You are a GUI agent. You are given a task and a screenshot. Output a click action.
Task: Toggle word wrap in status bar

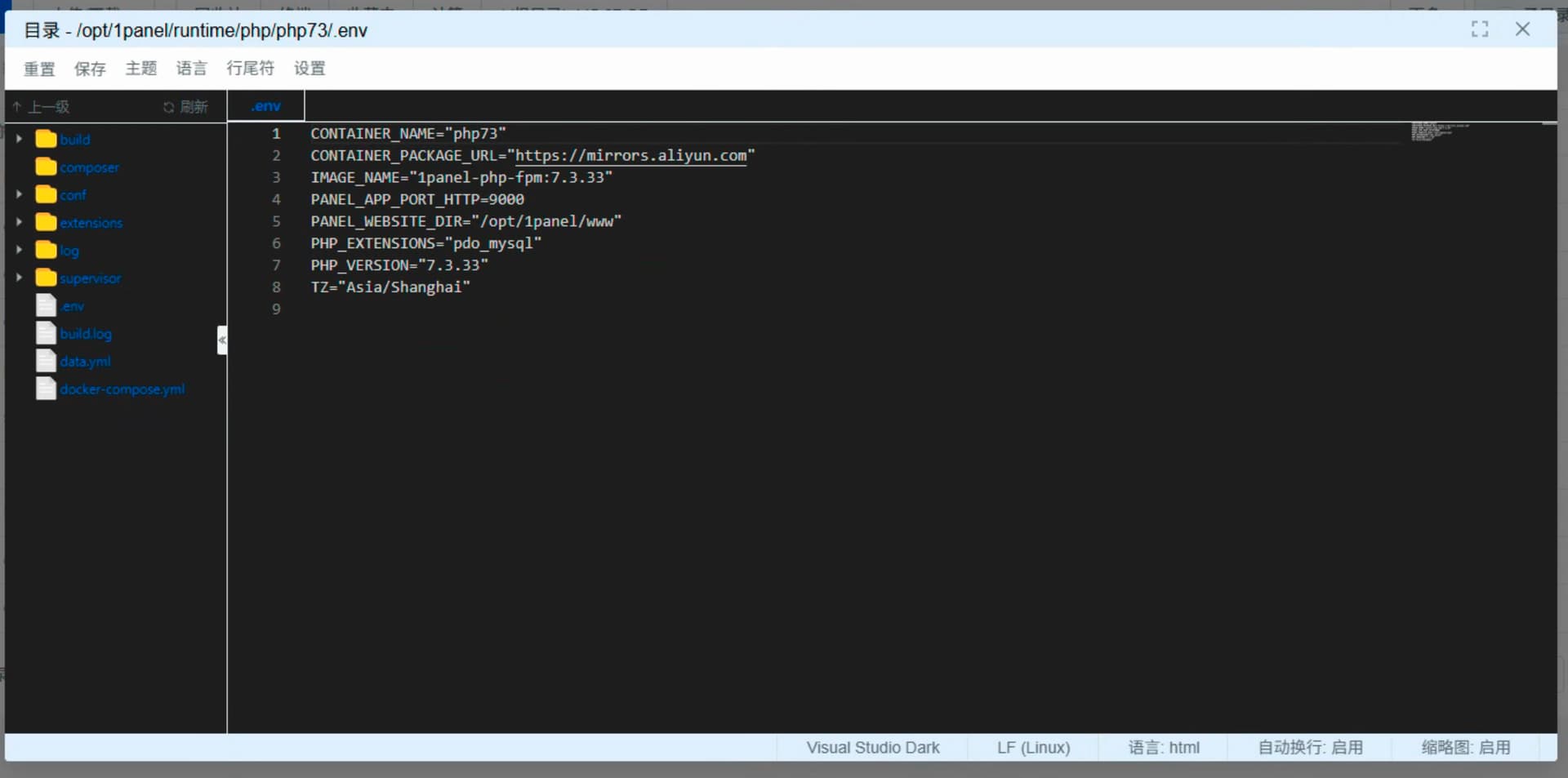pos(1310,747)
